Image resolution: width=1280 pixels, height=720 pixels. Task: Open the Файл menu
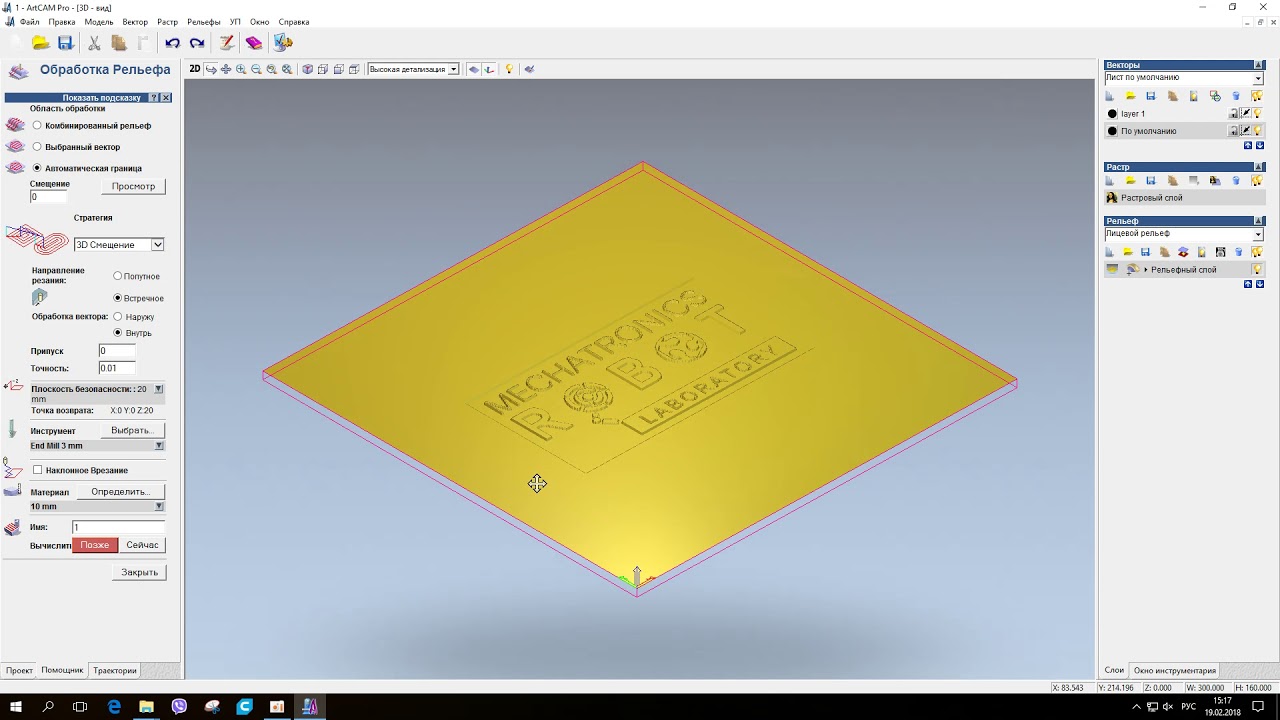click(30, 22)
